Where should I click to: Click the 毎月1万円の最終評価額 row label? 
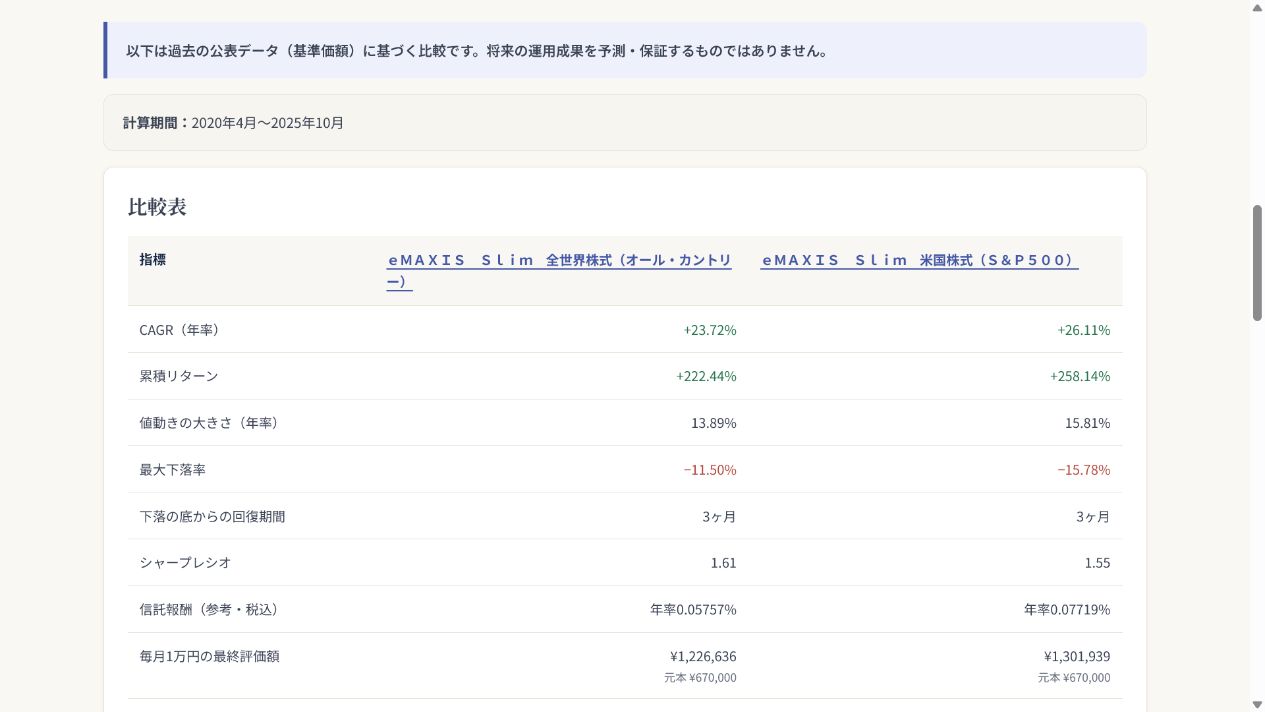(209, 657)
